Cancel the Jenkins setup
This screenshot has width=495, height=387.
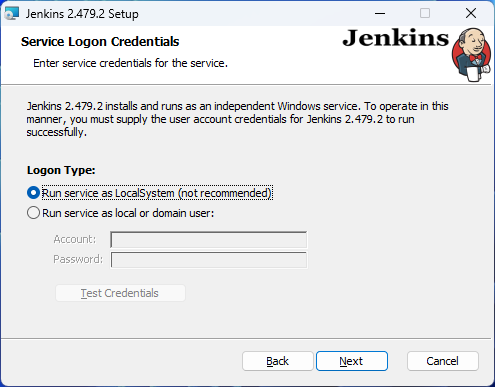[443, 361]
